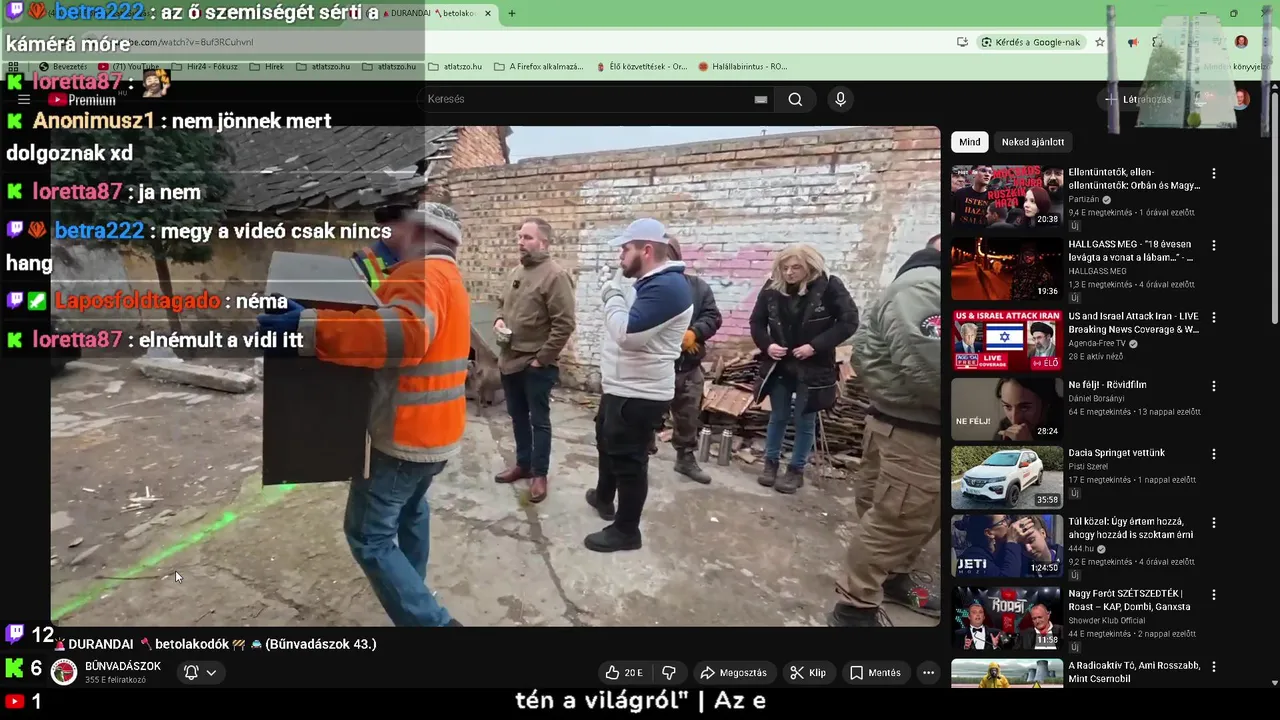Open the on-screen keyboard in search box
1280x720 pixels.
761,99
